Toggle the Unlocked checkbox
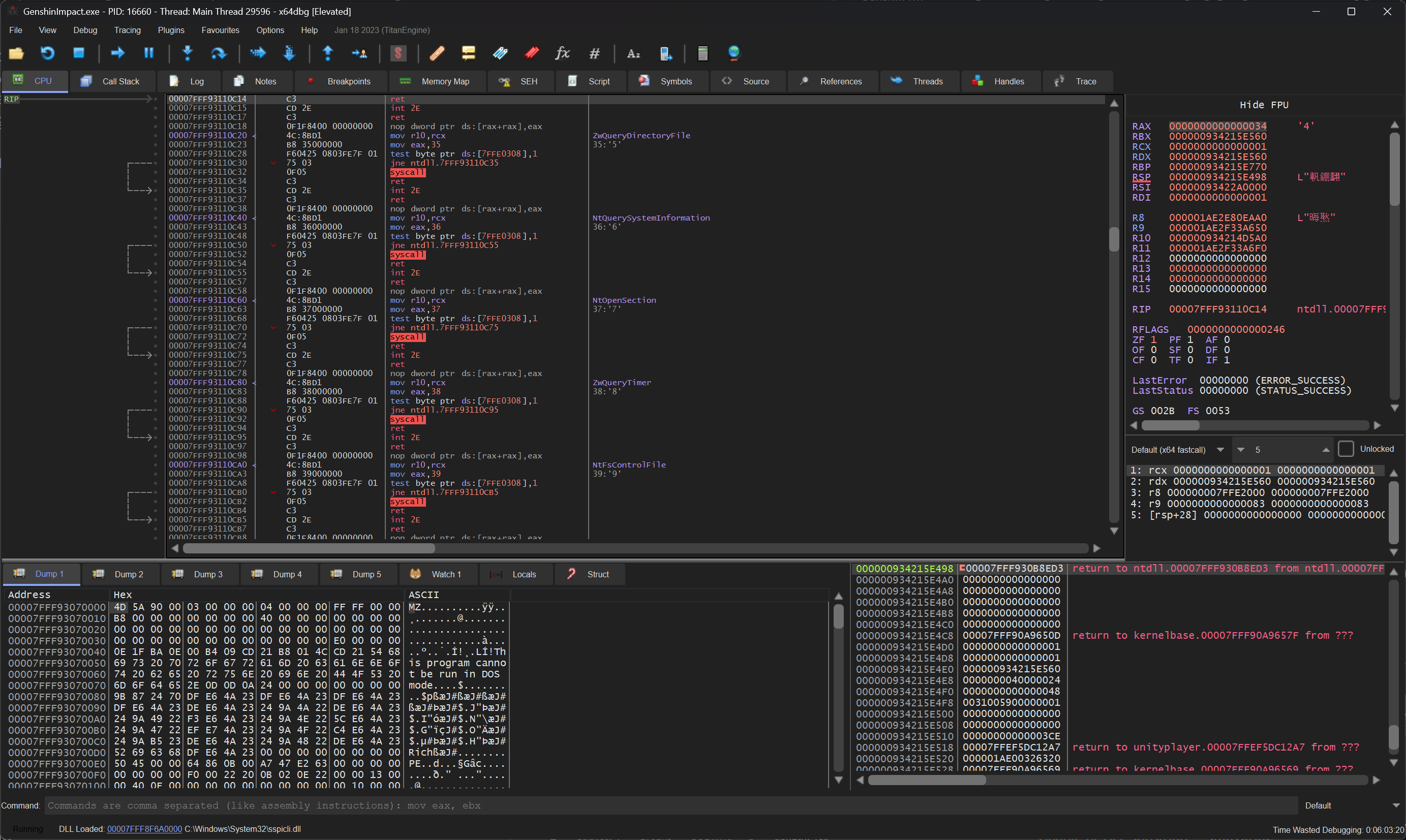Image resolution: width=1406 pixels, height=840 pixels. pos(1346,449)
